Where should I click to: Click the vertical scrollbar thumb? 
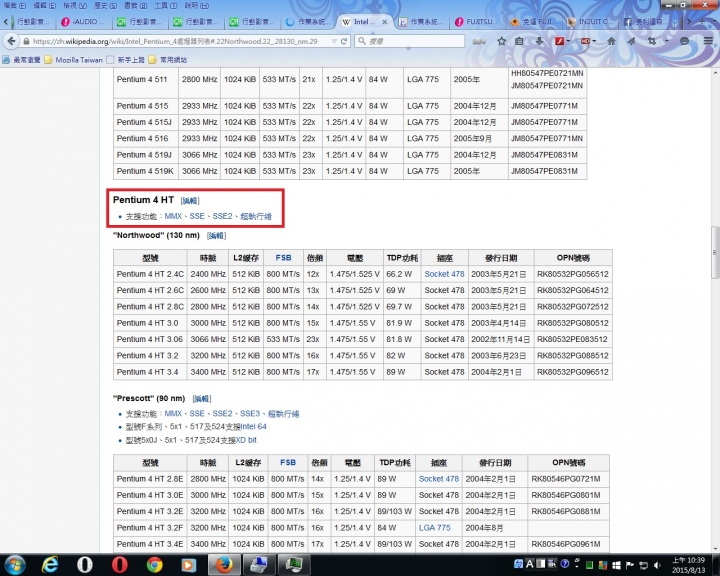coord(714,252)
